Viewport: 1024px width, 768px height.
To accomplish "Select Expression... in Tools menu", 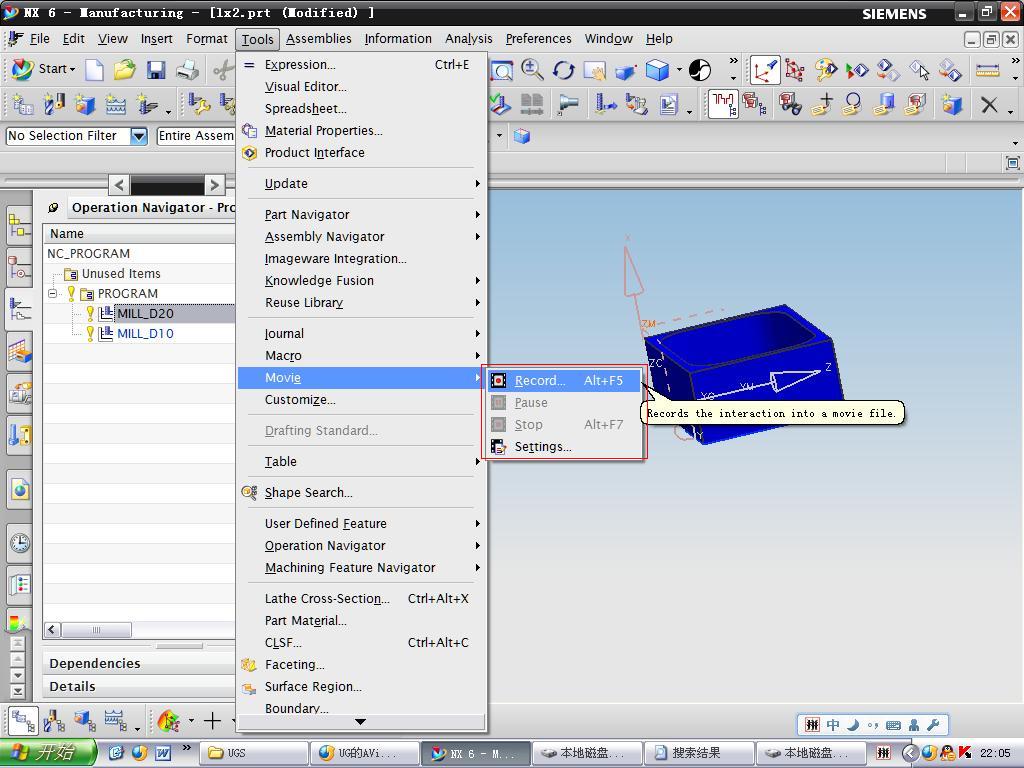I will [x=361, y=65].
